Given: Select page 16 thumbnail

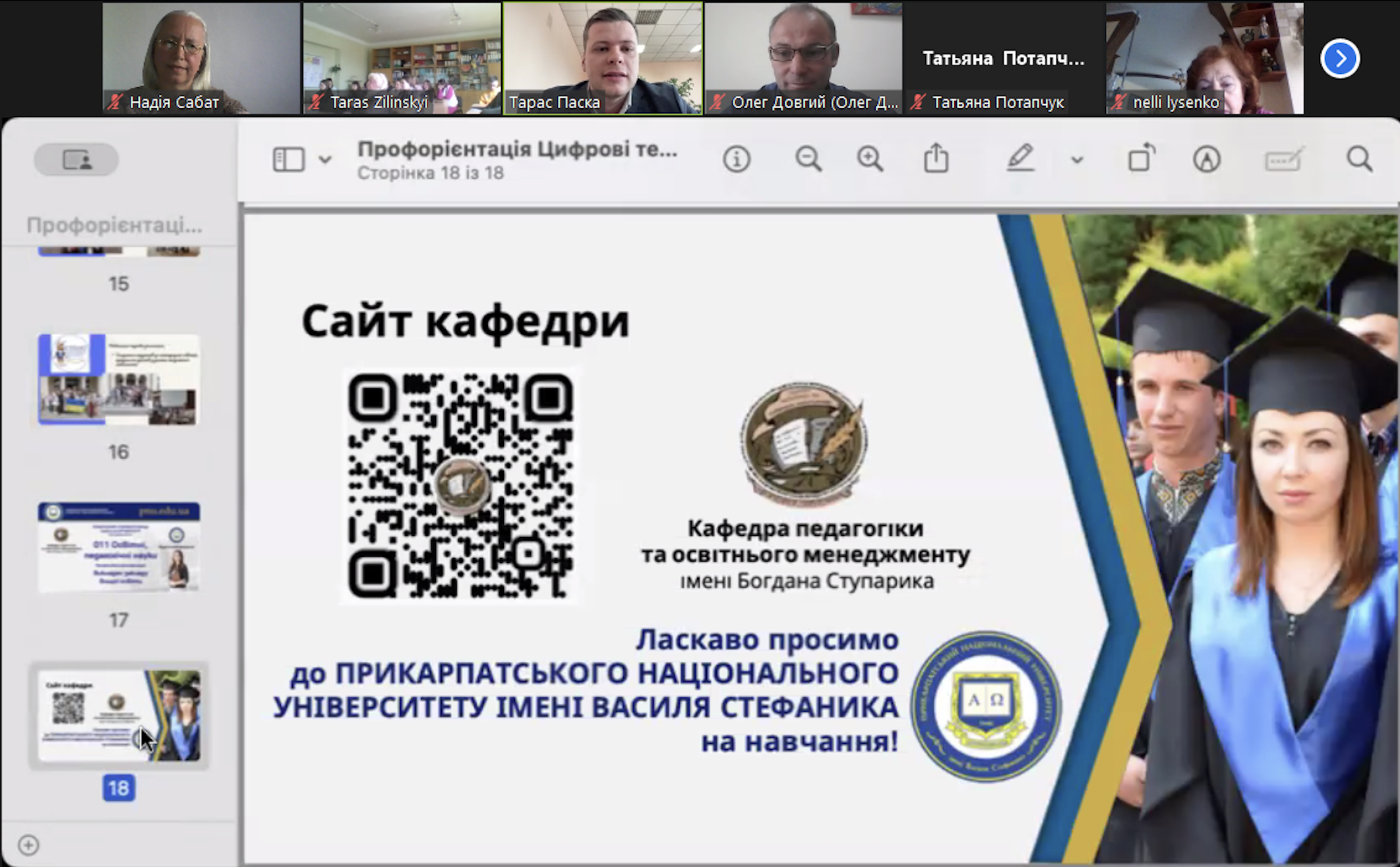Looking at the screenshot, I should click(119, 379).
